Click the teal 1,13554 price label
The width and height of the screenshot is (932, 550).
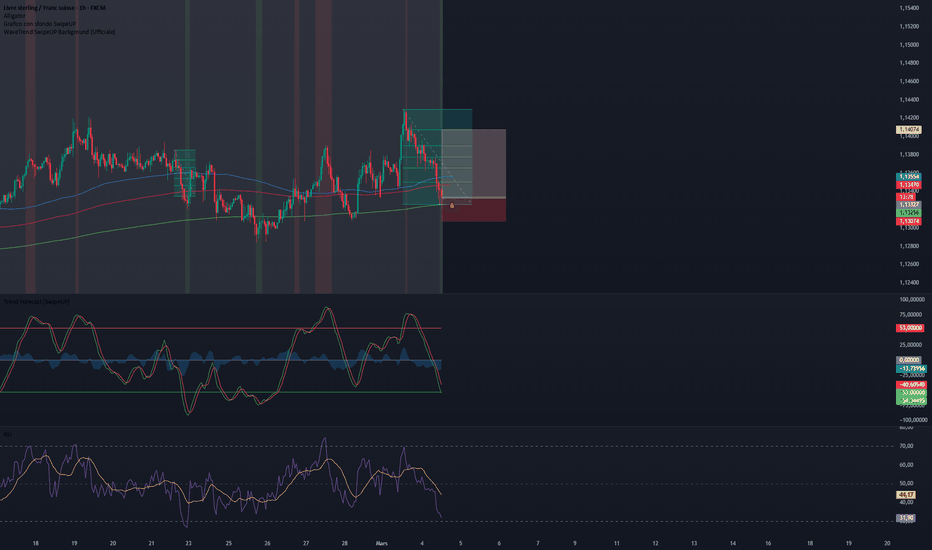click(909, 177)
